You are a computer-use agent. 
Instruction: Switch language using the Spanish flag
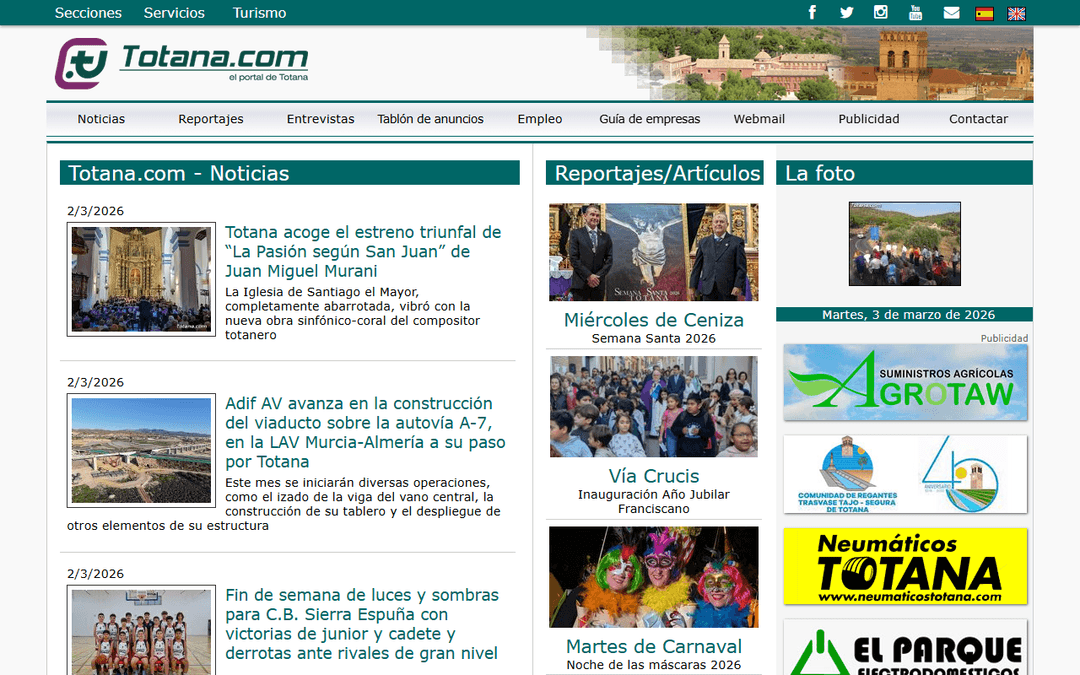pos(984,13)
